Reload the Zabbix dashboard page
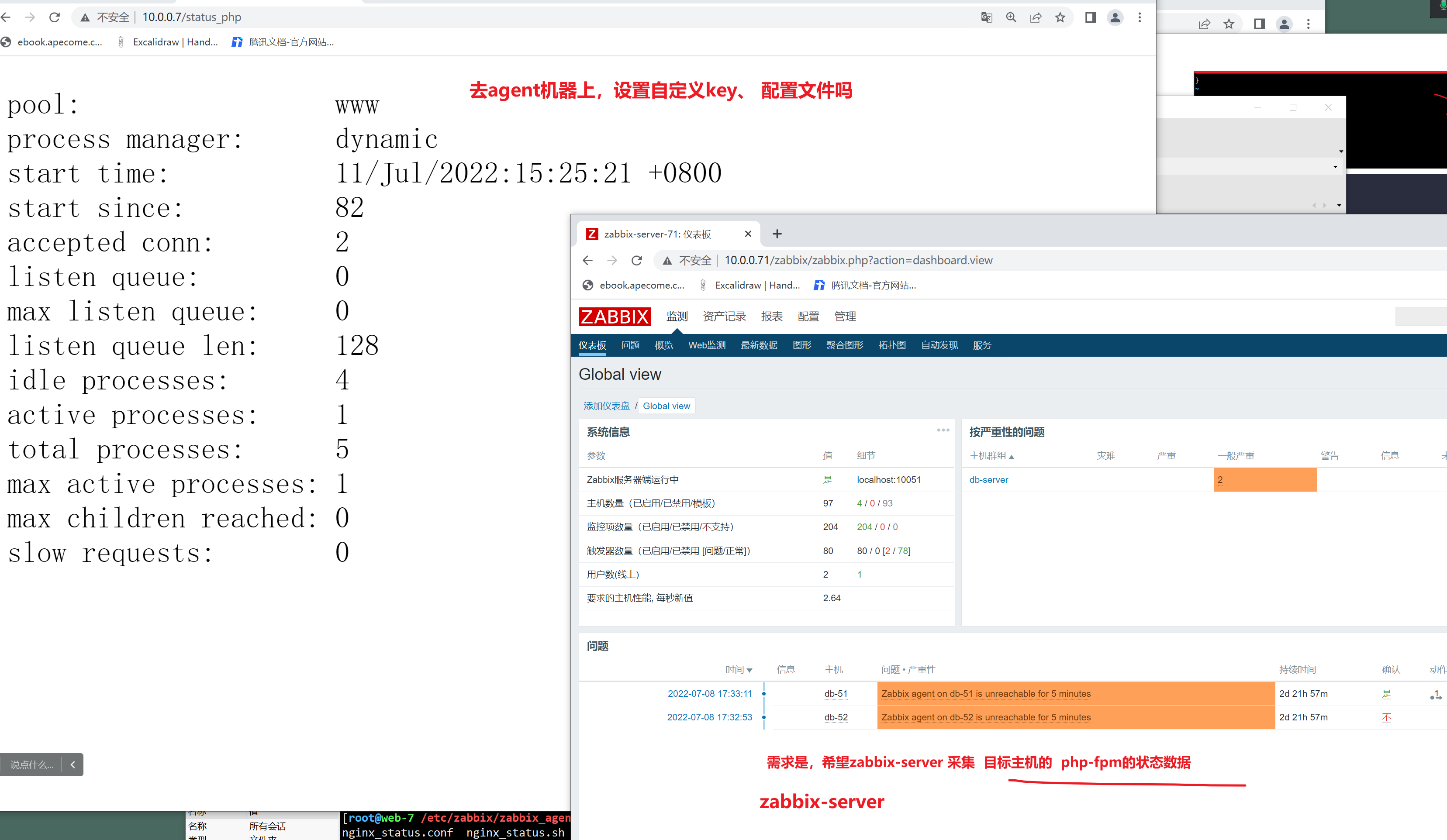Image resolution: width=1447 pixels, height=840 pixels. pyautogui.click(x=637, y=260)
